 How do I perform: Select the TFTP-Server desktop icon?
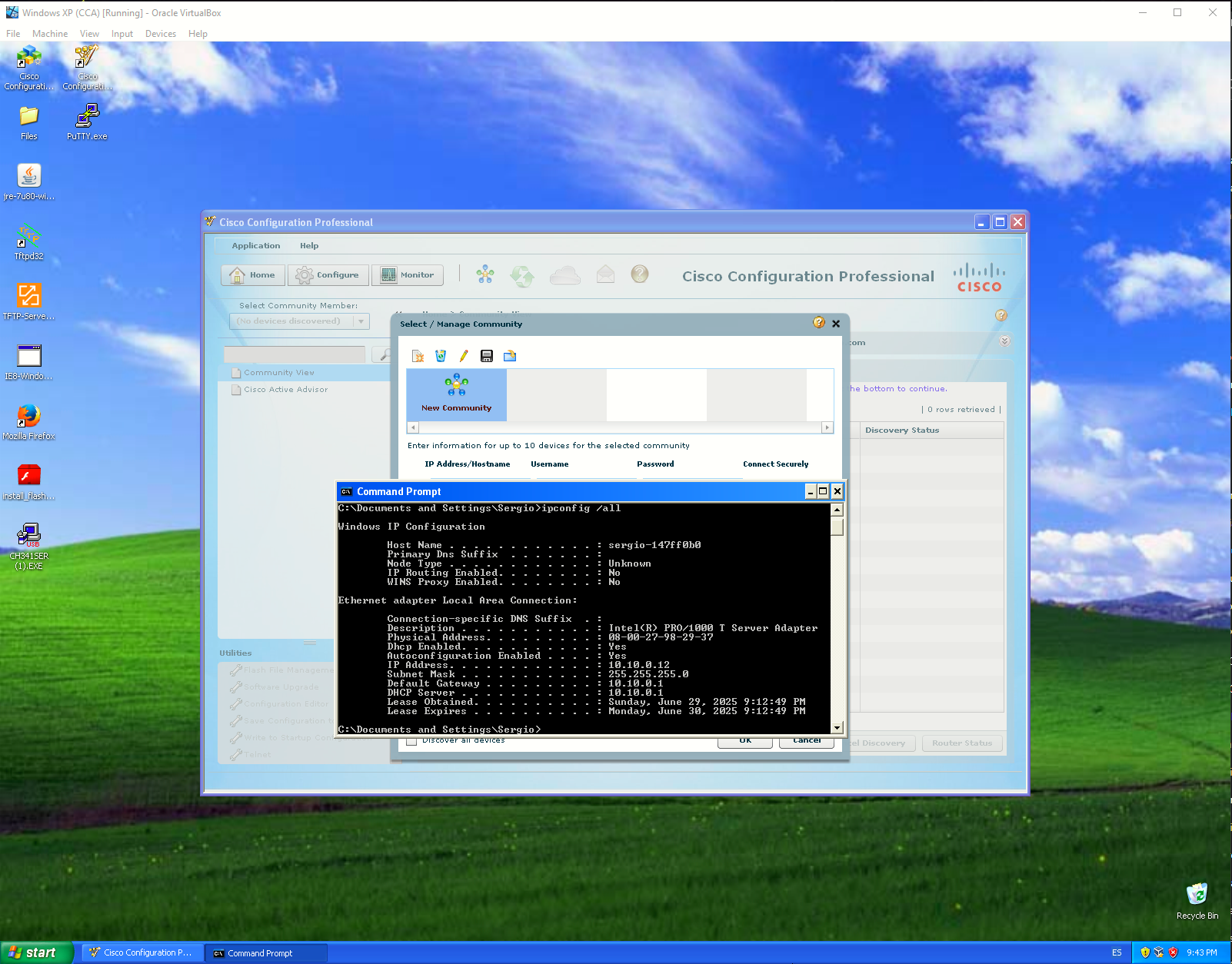[x=29, y=302]
